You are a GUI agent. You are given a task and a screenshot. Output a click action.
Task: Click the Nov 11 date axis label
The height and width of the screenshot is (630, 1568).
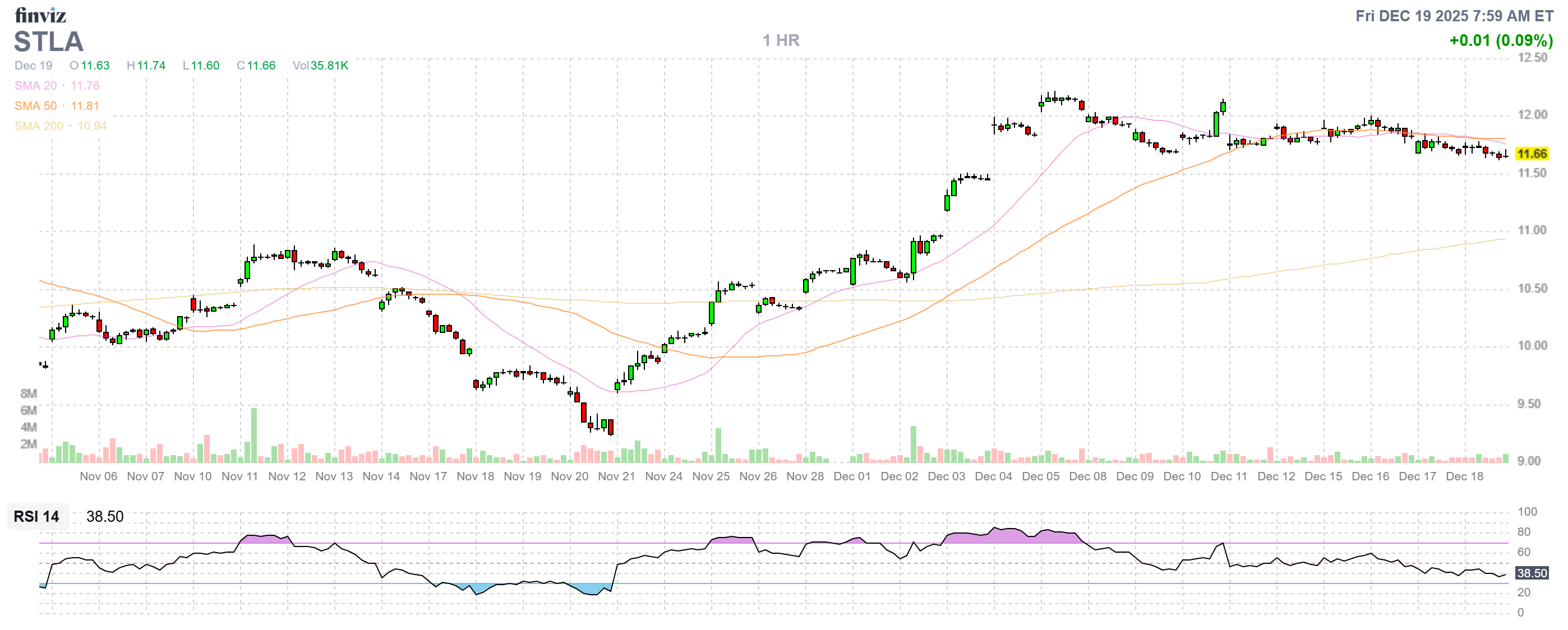click(x=240, y=476)
